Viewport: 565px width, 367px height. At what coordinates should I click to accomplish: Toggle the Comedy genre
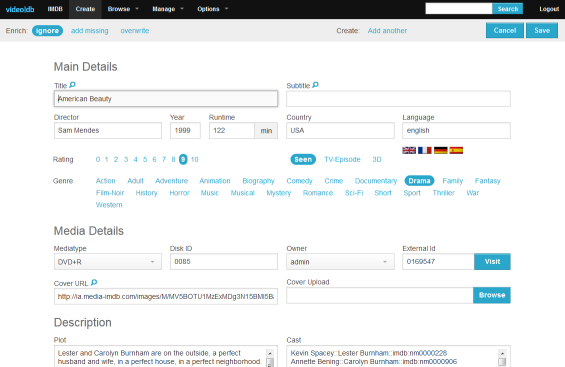point(299,181)
